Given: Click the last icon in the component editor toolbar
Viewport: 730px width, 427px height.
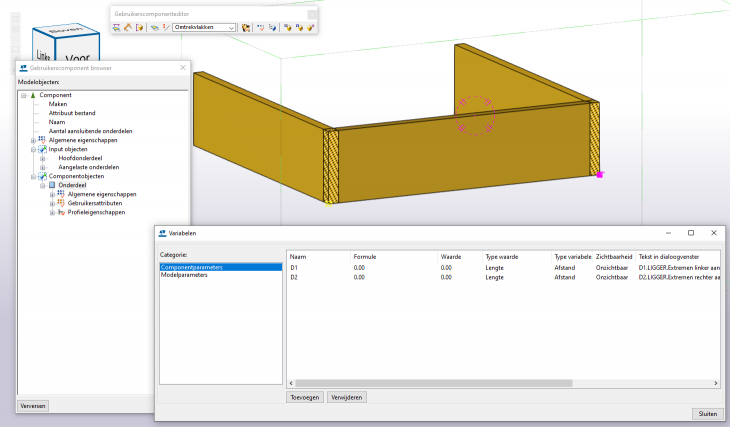Looking at the screenshot, I should (311, 28).
